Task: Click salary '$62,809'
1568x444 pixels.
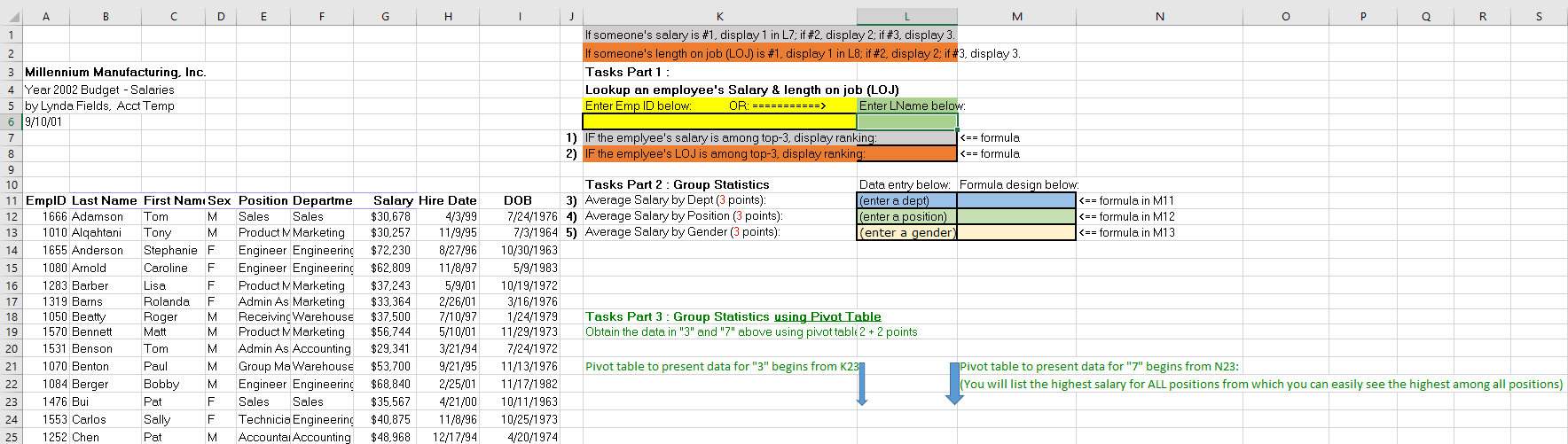Action: 390,268
